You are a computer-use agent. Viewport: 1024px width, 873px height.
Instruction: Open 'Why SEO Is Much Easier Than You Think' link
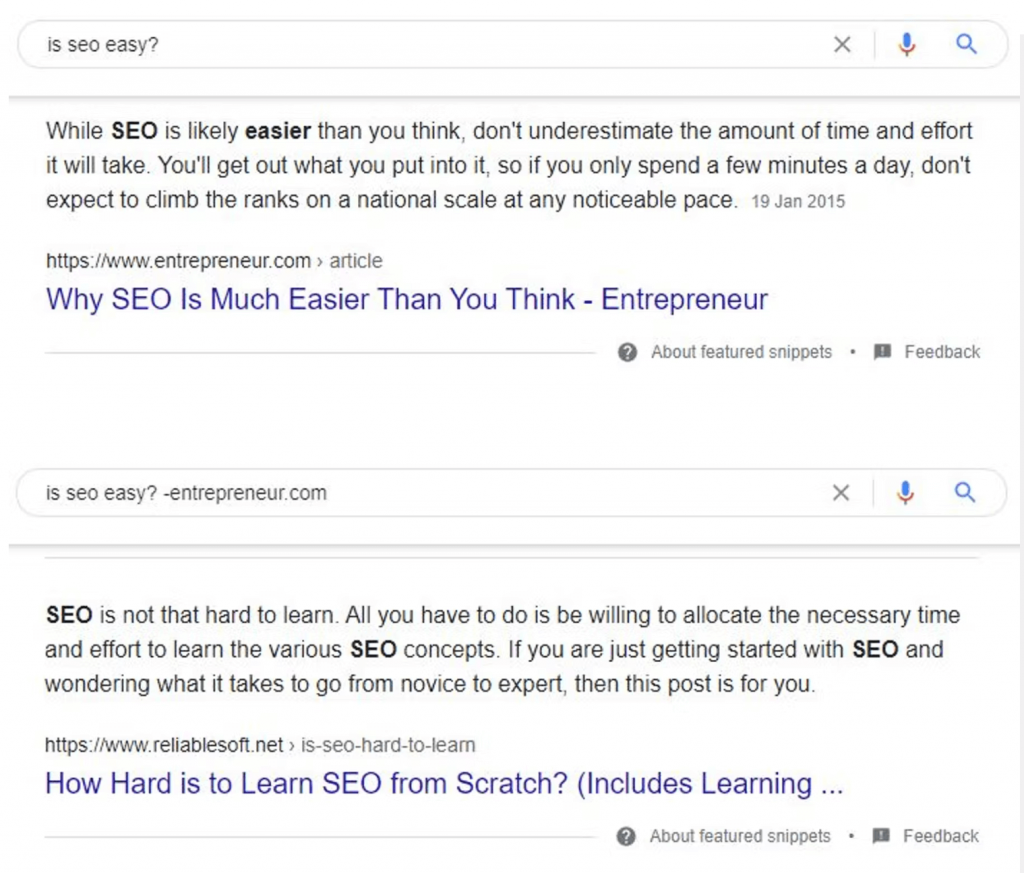407,299
